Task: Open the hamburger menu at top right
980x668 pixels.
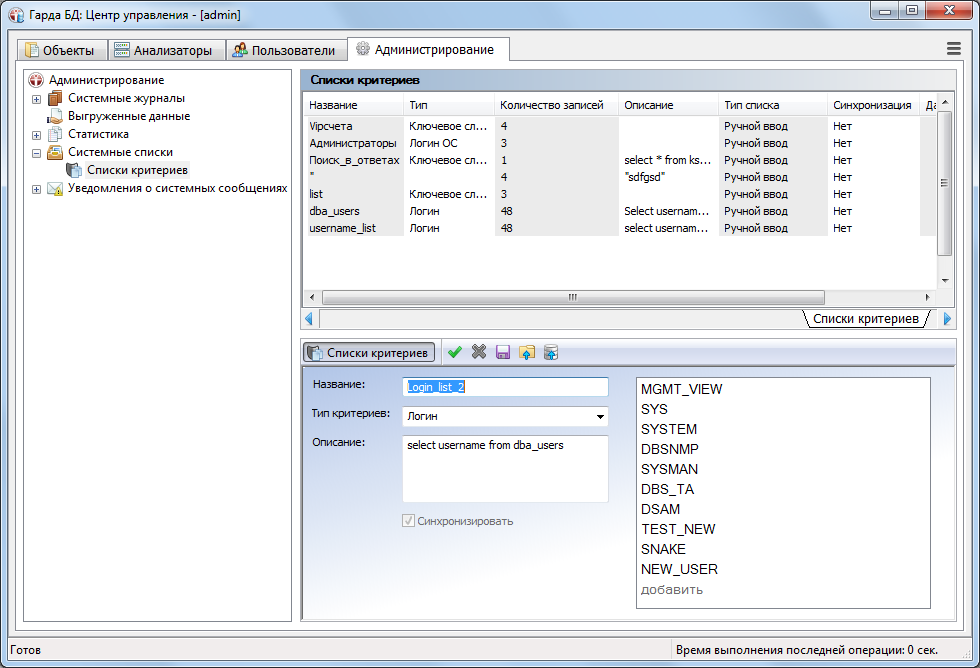Action: point(954,48)
